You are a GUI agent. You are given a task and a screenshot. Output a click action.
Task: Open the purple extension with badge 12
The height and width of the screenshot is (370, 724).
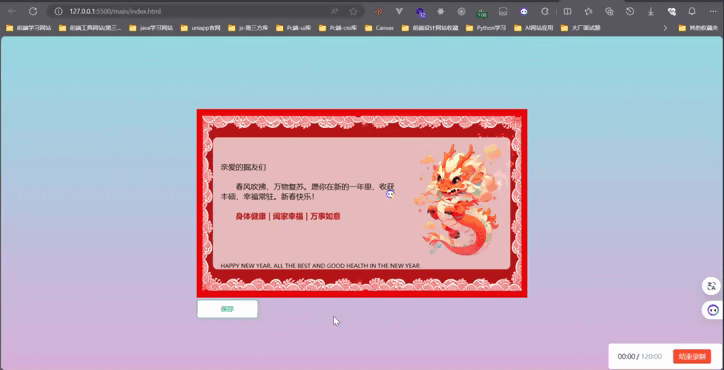pos(420,12)
